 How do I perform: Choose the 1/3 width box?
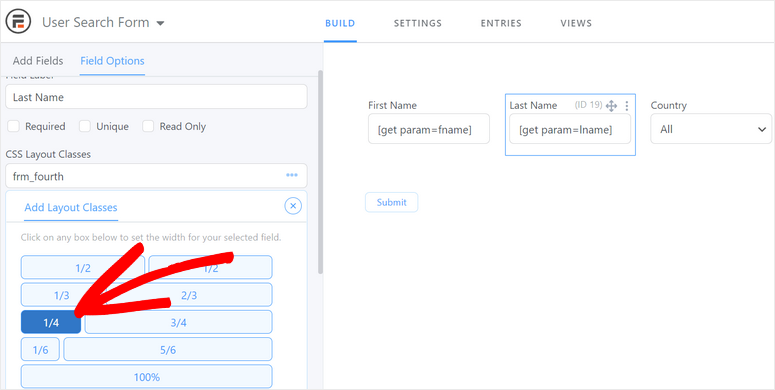tap(62, 296)
